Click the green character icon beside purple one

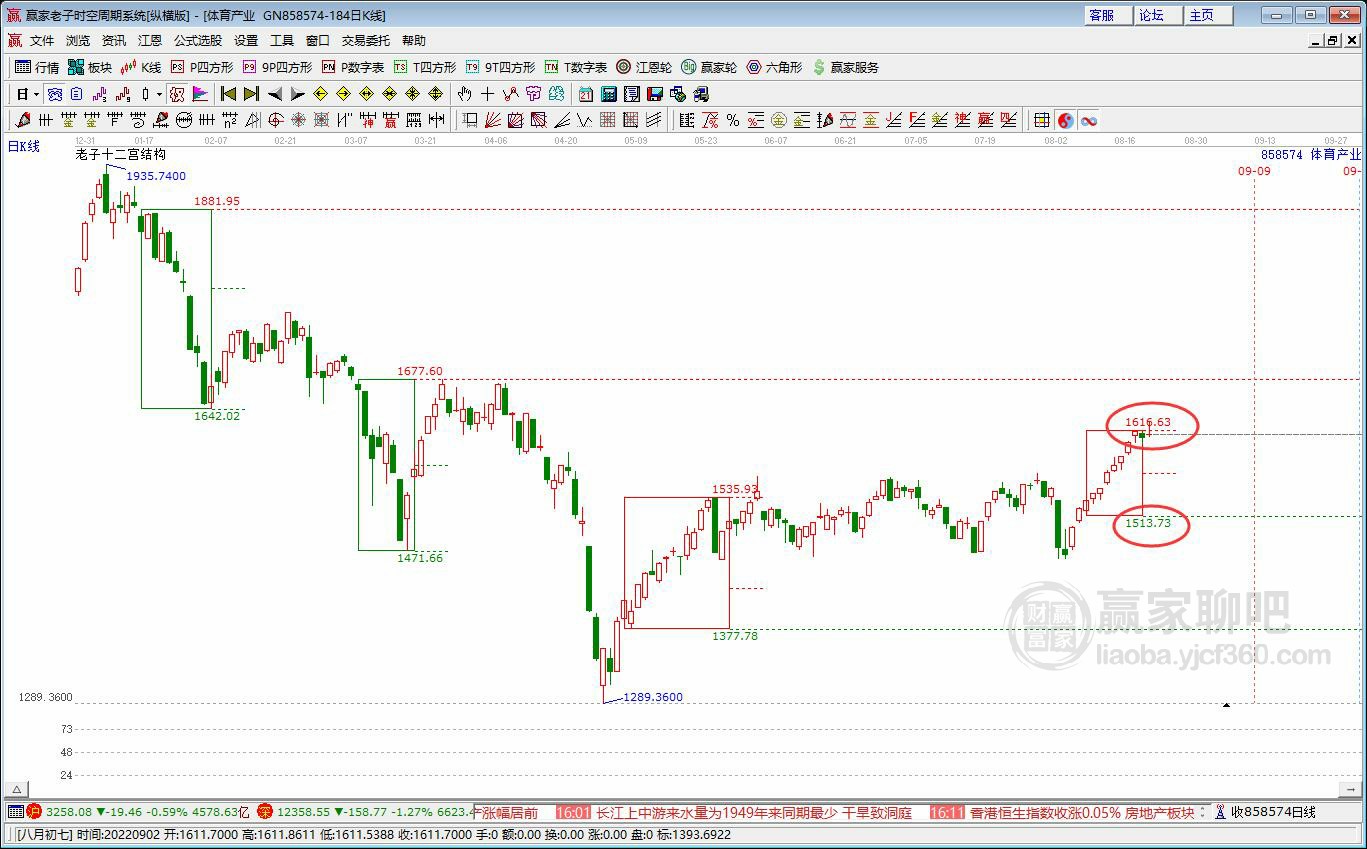click(x=556, y=94)
